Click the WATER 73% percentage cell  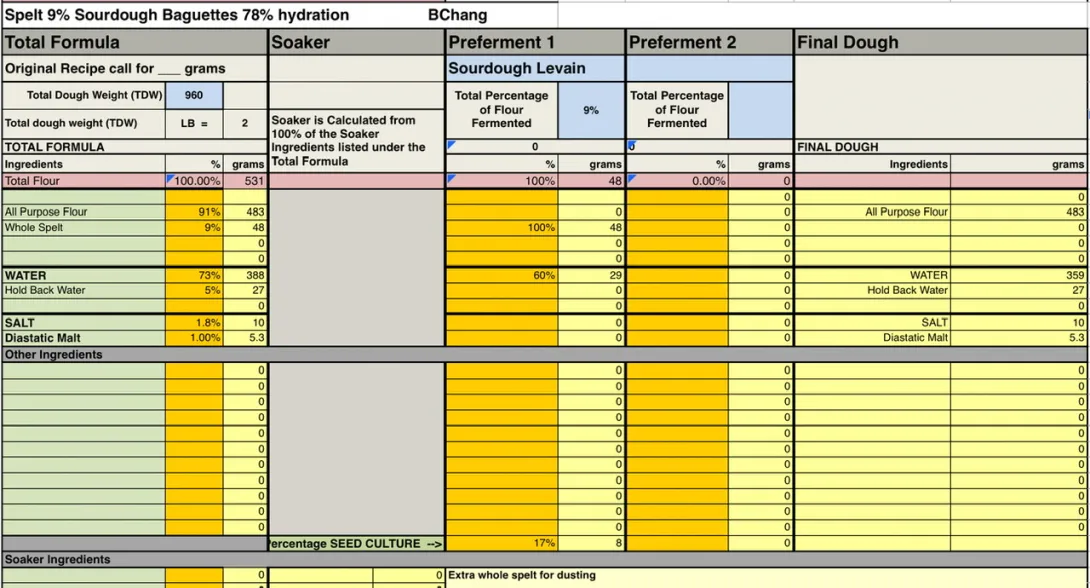(x=195, y=275)
